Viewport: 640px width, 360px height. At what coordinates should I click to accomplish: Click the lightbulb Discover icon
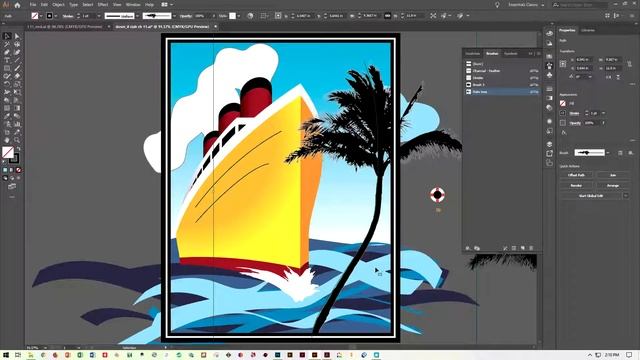click(497, 5)
